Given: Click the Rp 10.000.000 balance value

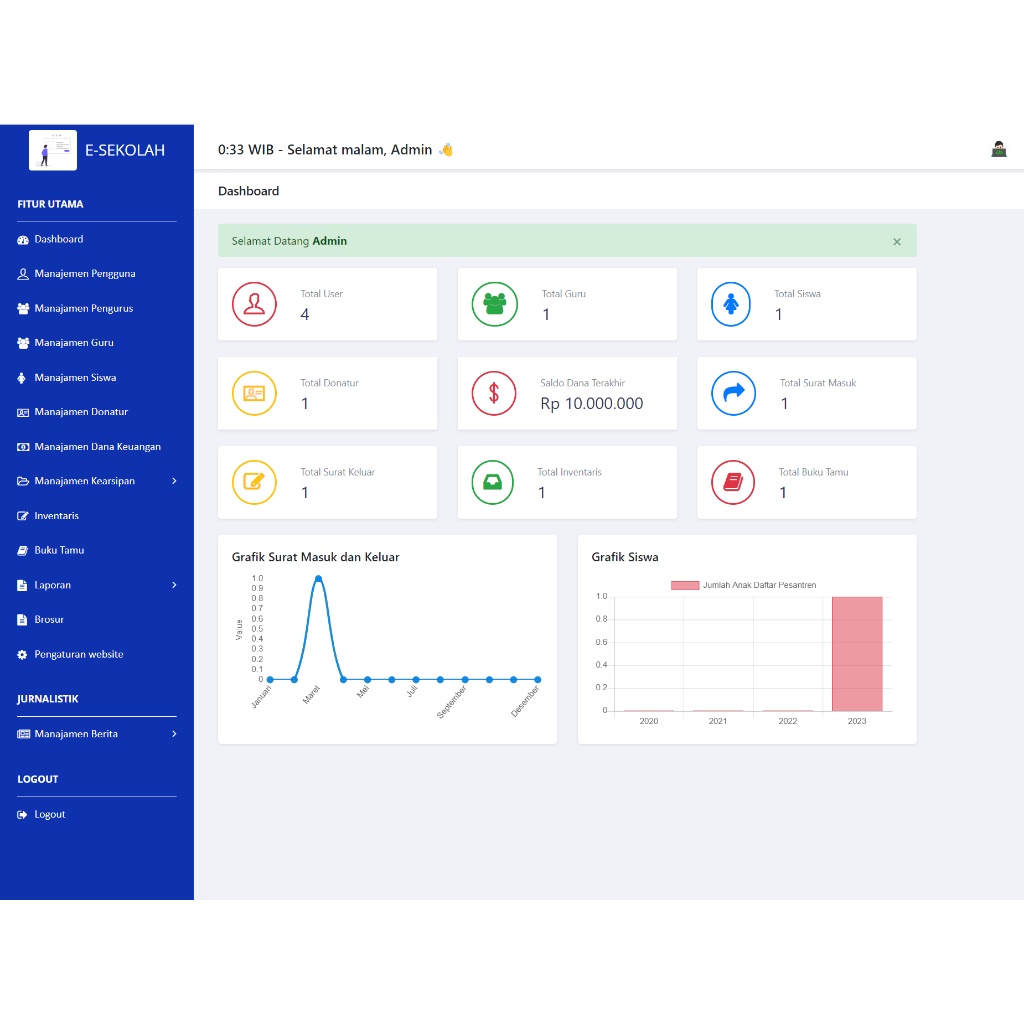Looking at the screenshot, I should pos(591,404).
